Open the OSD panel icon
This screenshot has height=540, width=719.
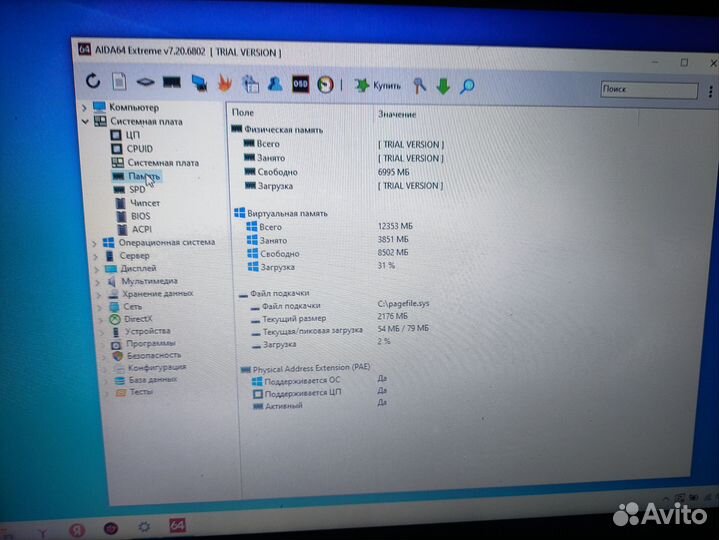click(300, 84)
